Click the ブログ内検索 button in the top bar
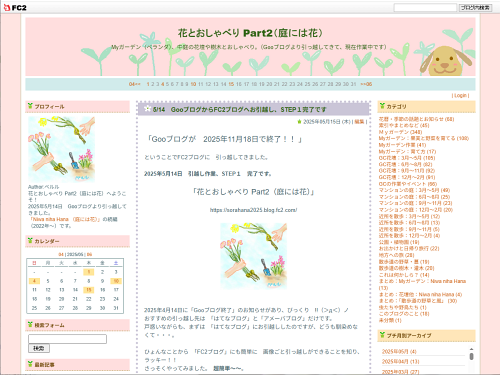The height and width of the screenshot is (375, 500). pos(475,7)
